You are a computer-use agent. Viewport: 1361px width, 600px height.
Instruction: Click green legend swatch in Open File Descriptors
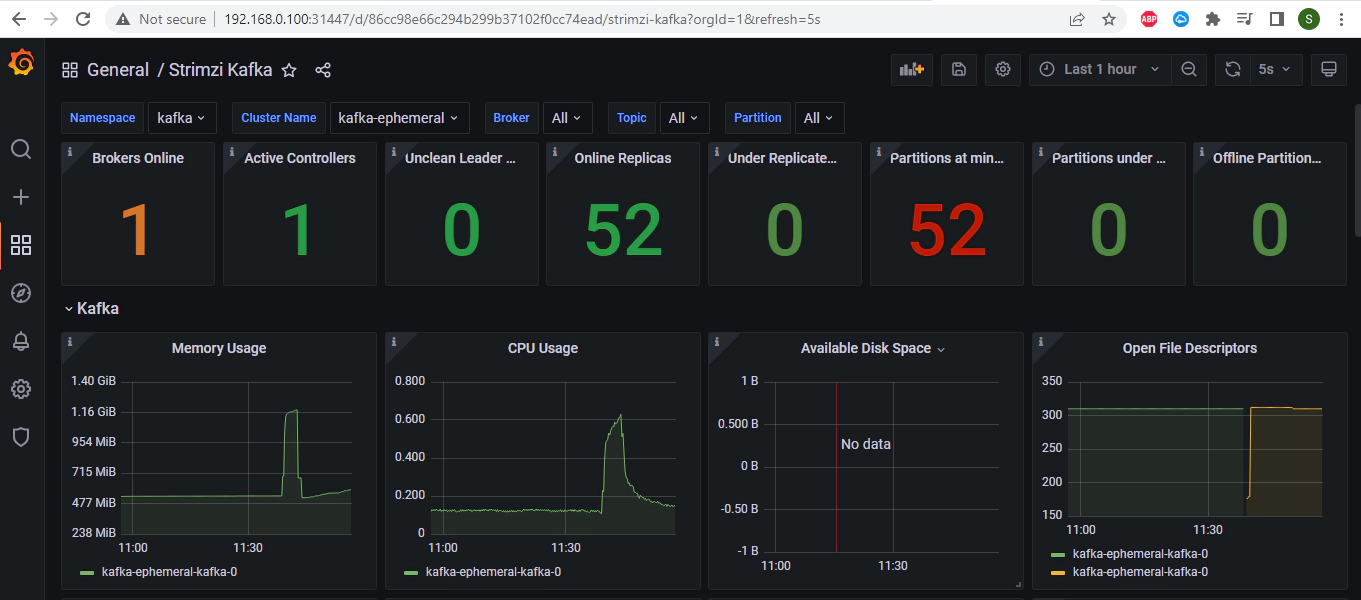pos(1057,554)
